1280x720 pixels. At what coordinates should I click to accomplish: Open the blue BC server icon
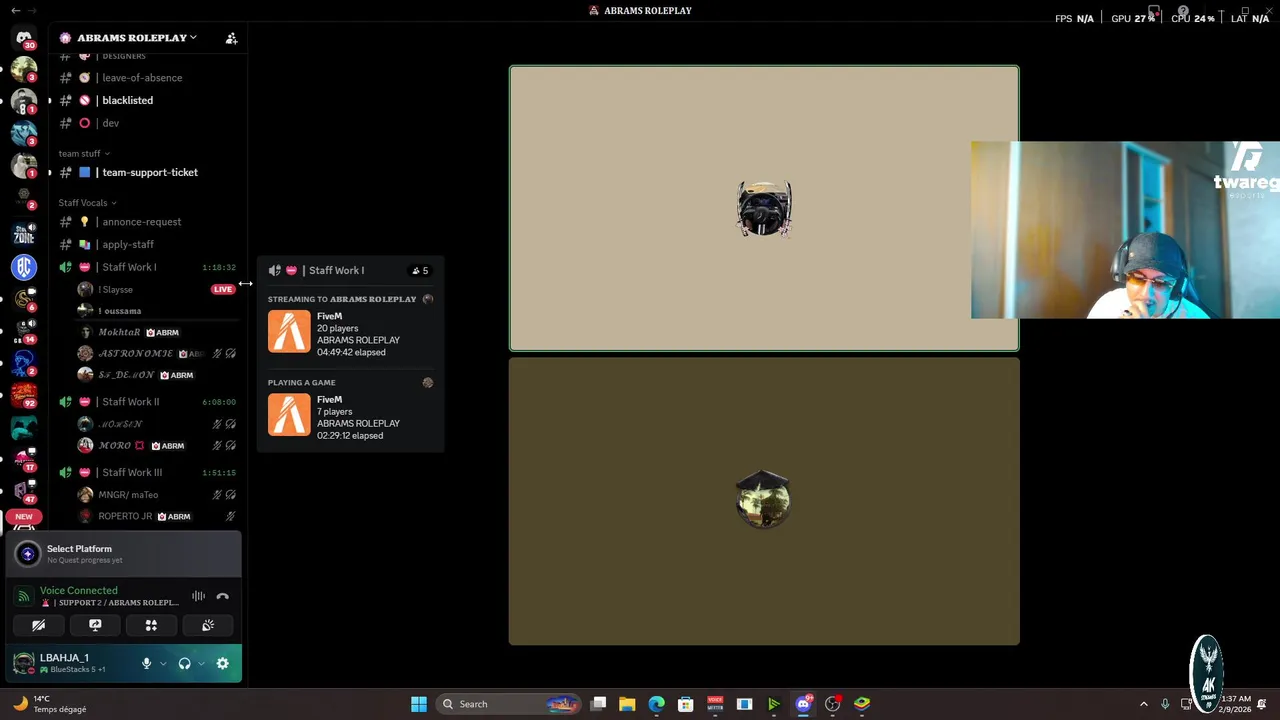click(x=24, y=267)
